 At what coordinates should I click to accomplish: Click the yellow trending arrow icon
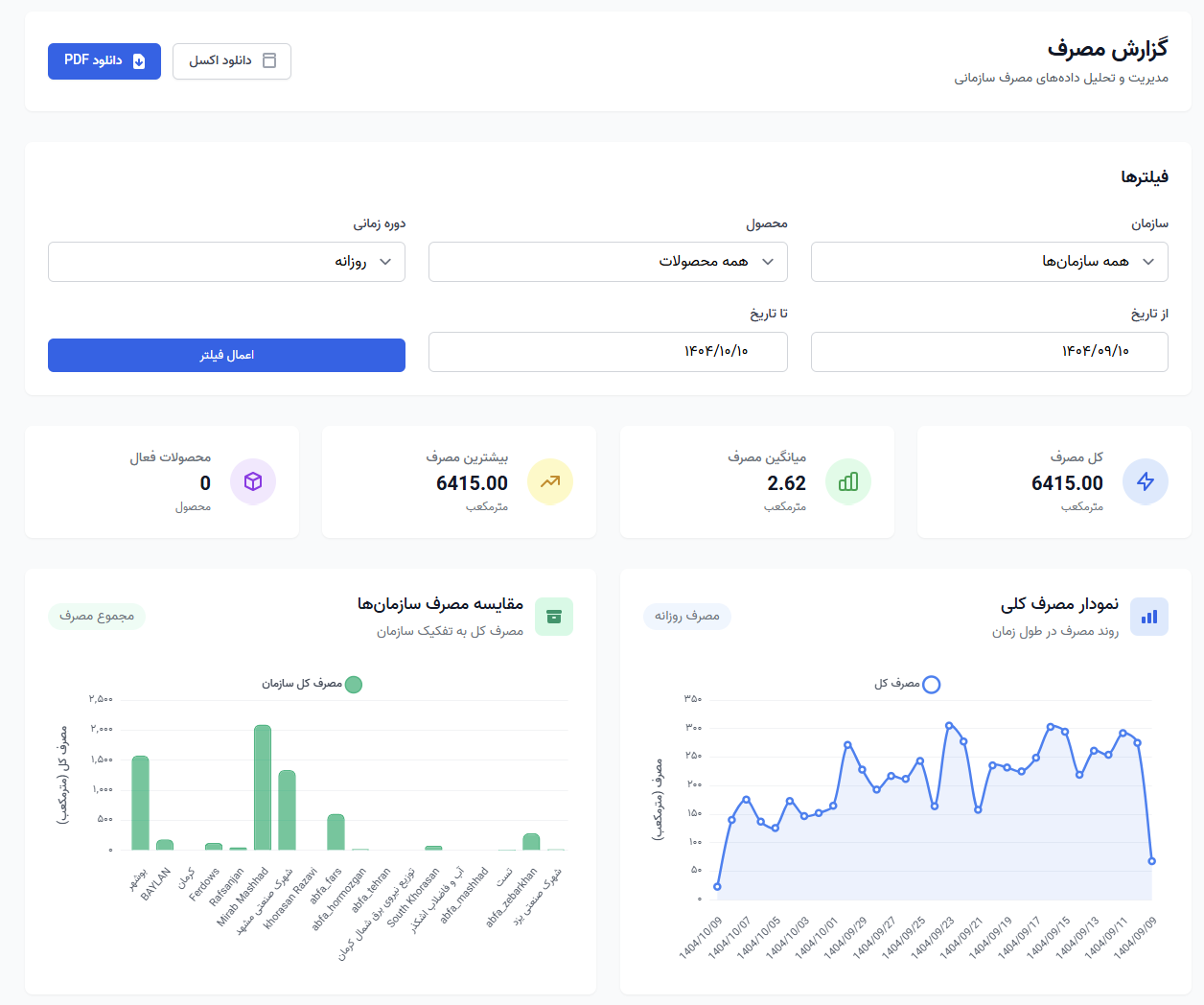coord(550,481)
